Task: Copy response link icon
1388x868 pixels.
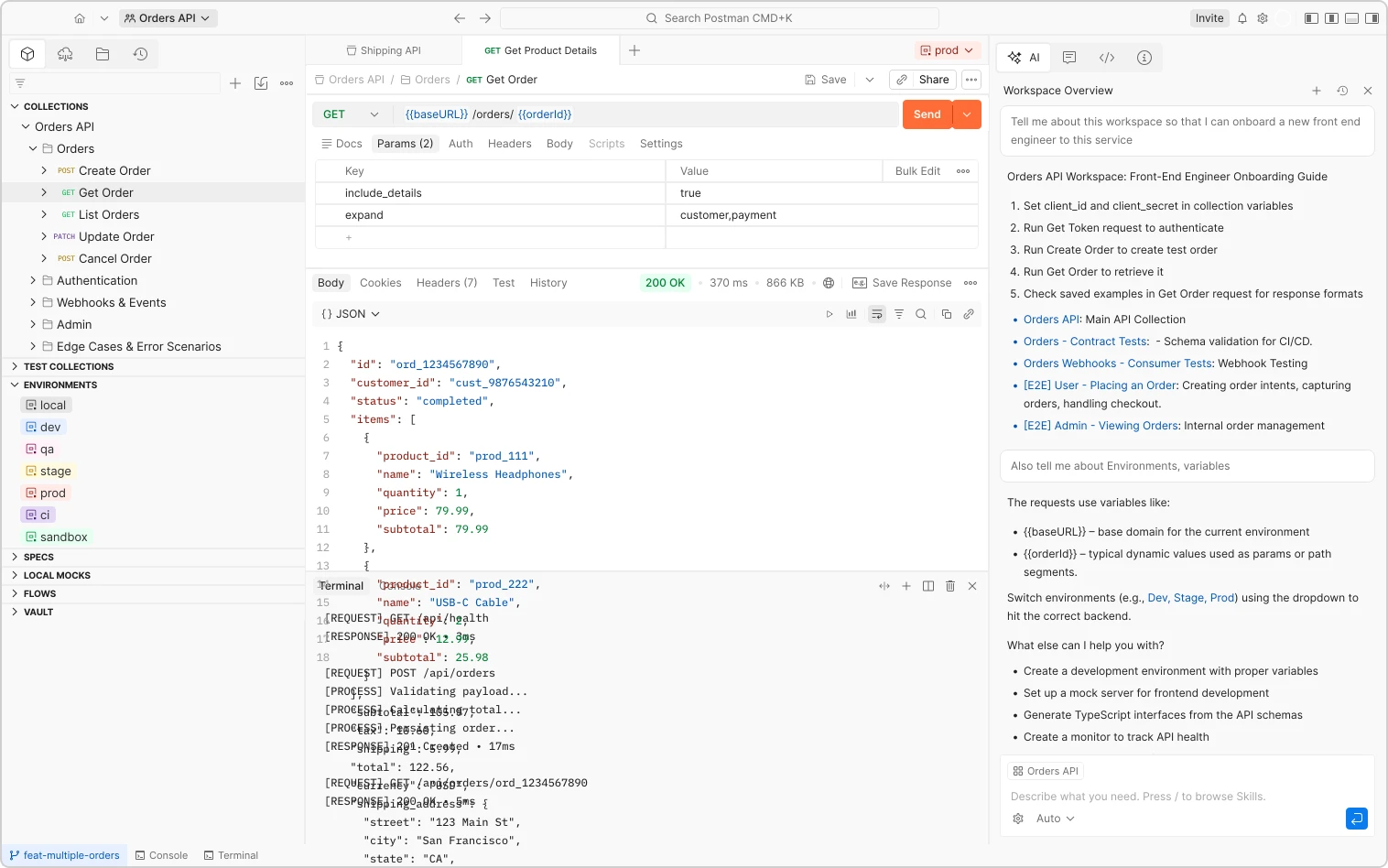Action: pyautogui.click(x=969, y=314)
